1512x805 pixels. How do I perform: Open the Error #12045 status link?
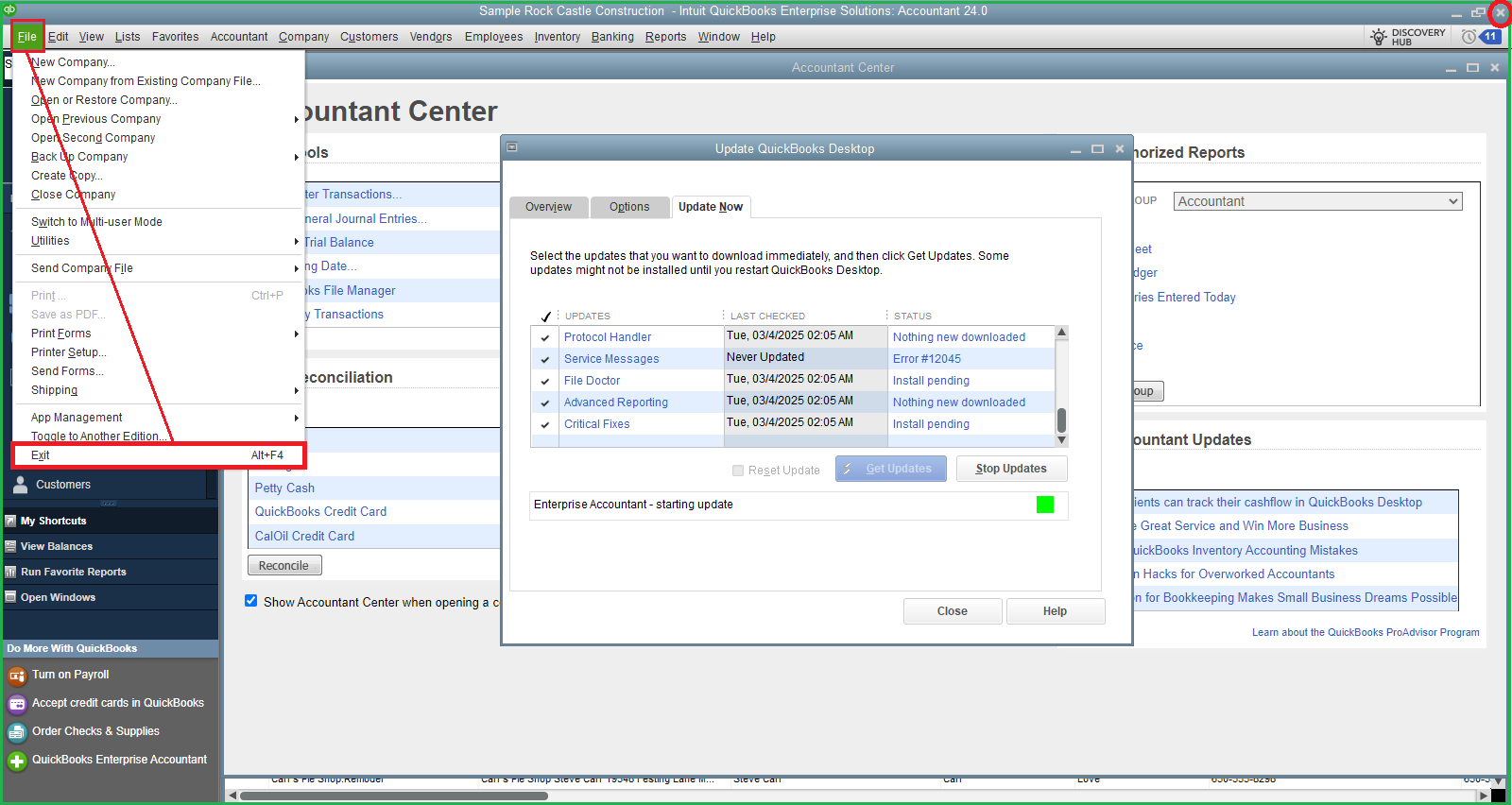[x=926, y=359]
